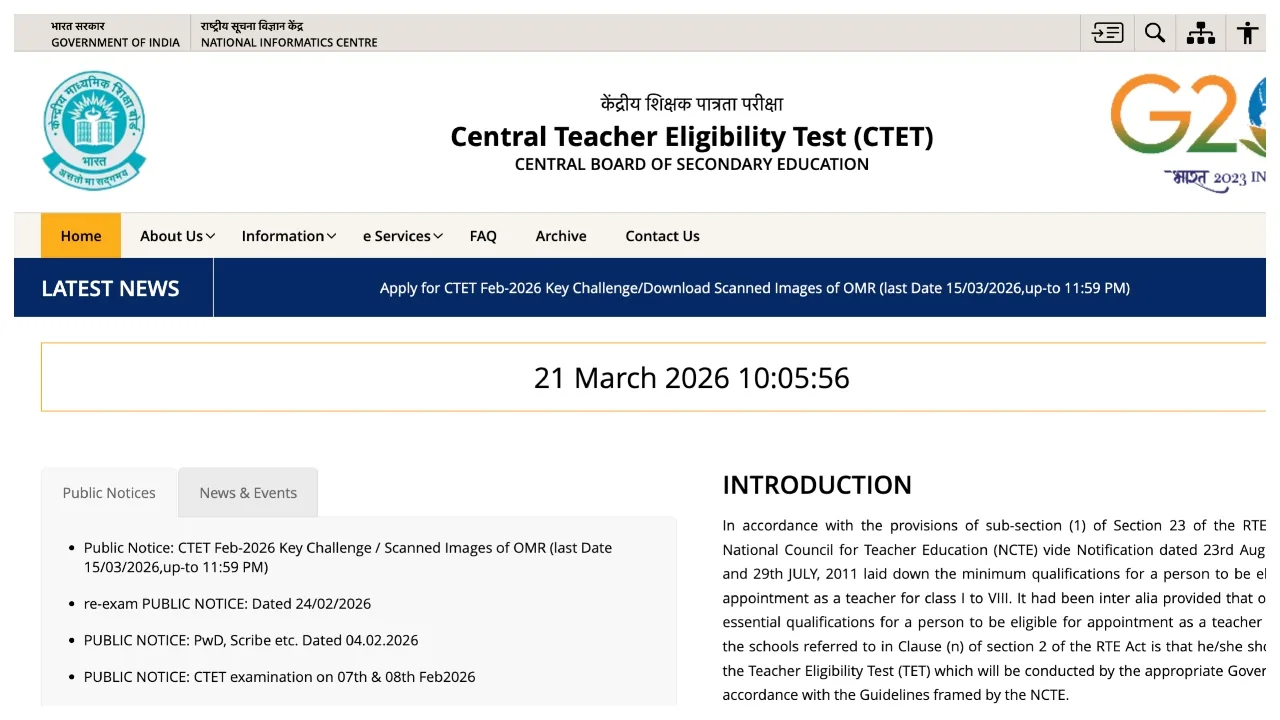
Task: Open the search magnifier icon
Action: (1155, 33)
